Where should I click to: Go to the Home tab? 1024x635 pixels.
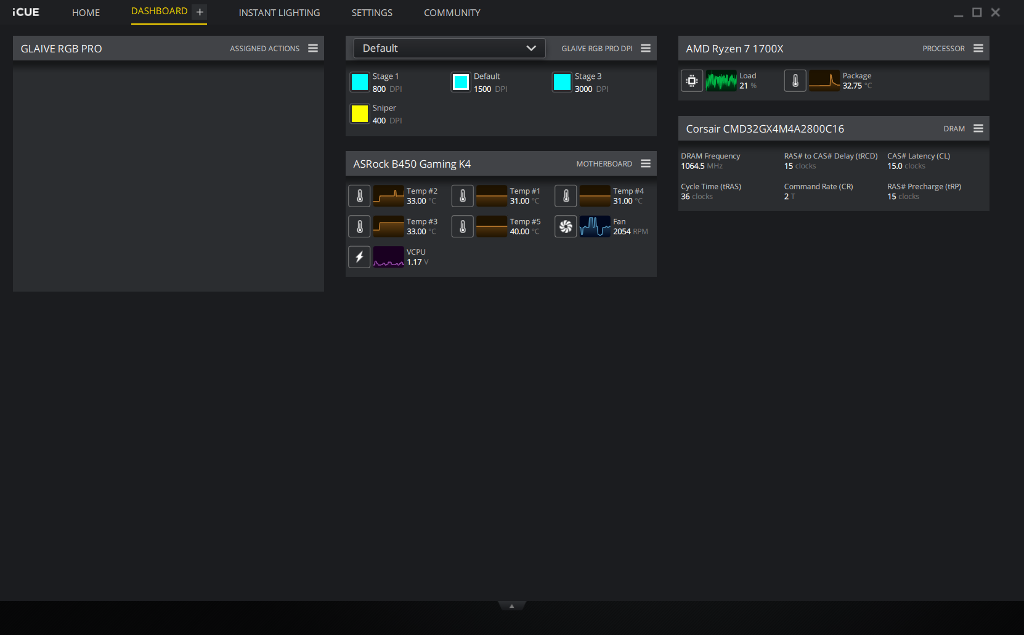click(x=86, y=13)
